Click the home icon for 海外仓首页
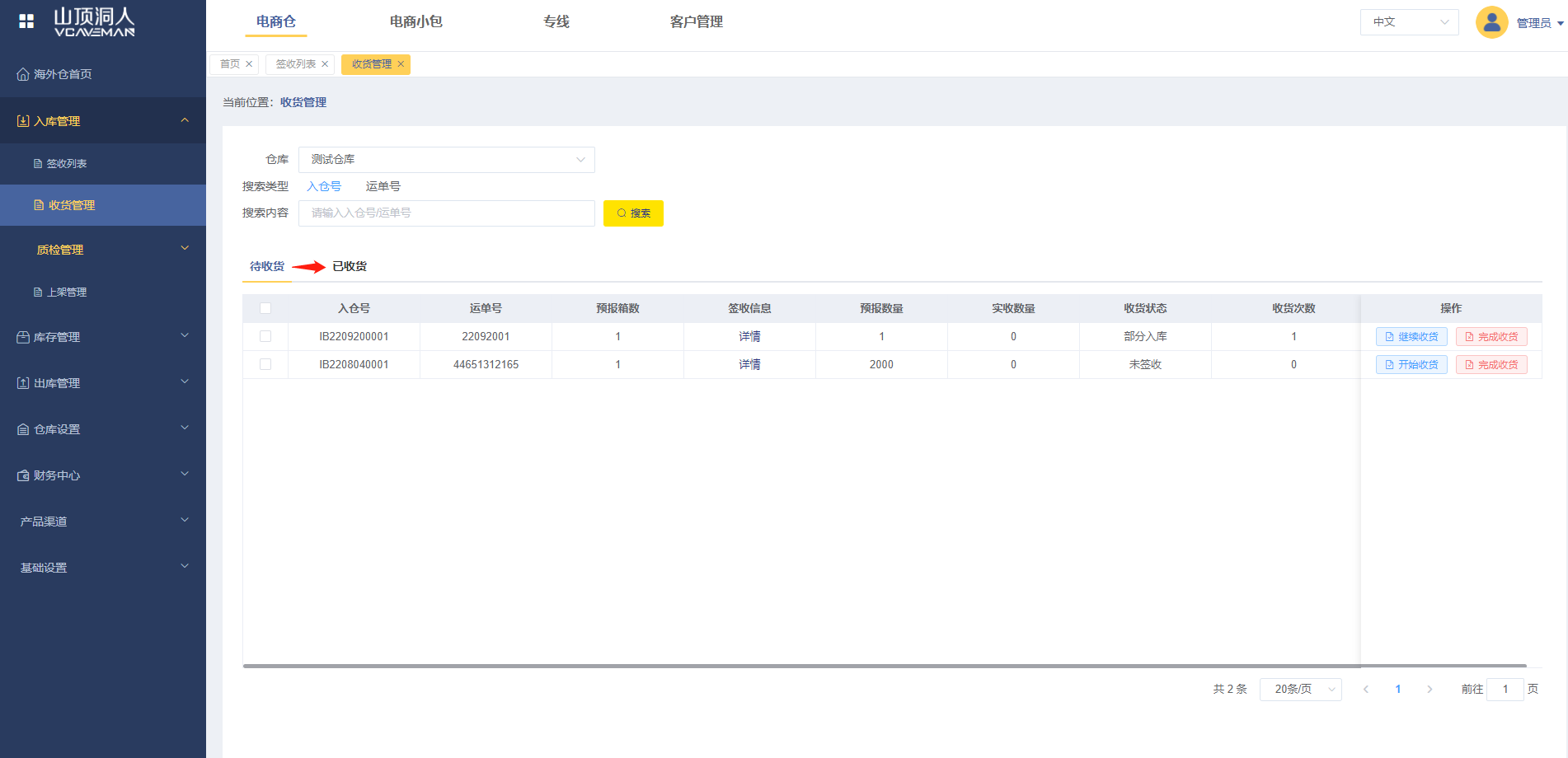The width and height of the screenshot is (1568, 758). pyautogui.click(x=23, y=75)
